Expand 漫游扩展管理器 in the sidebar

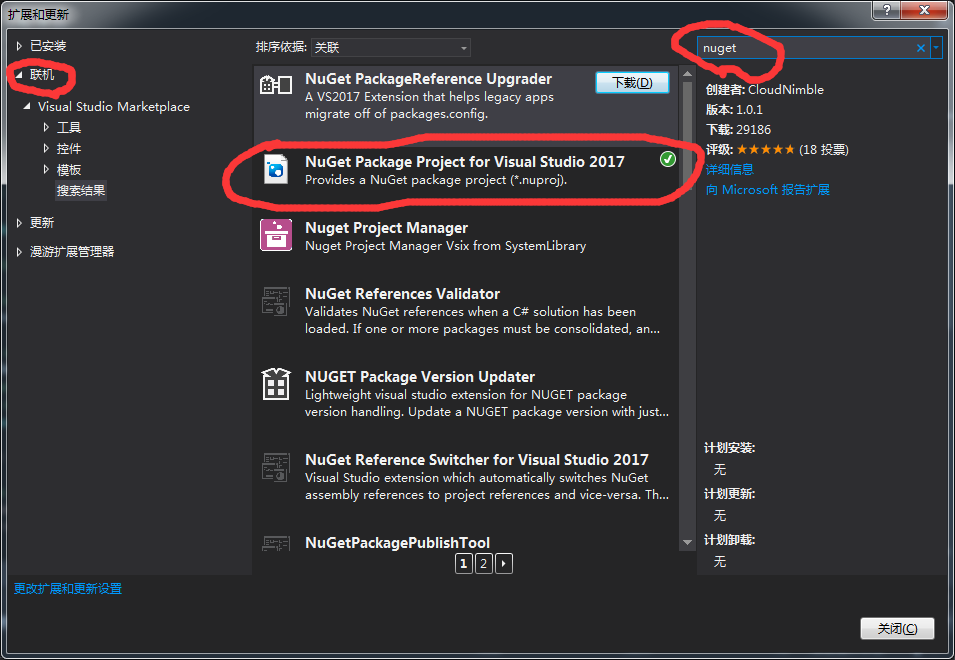(17, 251)
